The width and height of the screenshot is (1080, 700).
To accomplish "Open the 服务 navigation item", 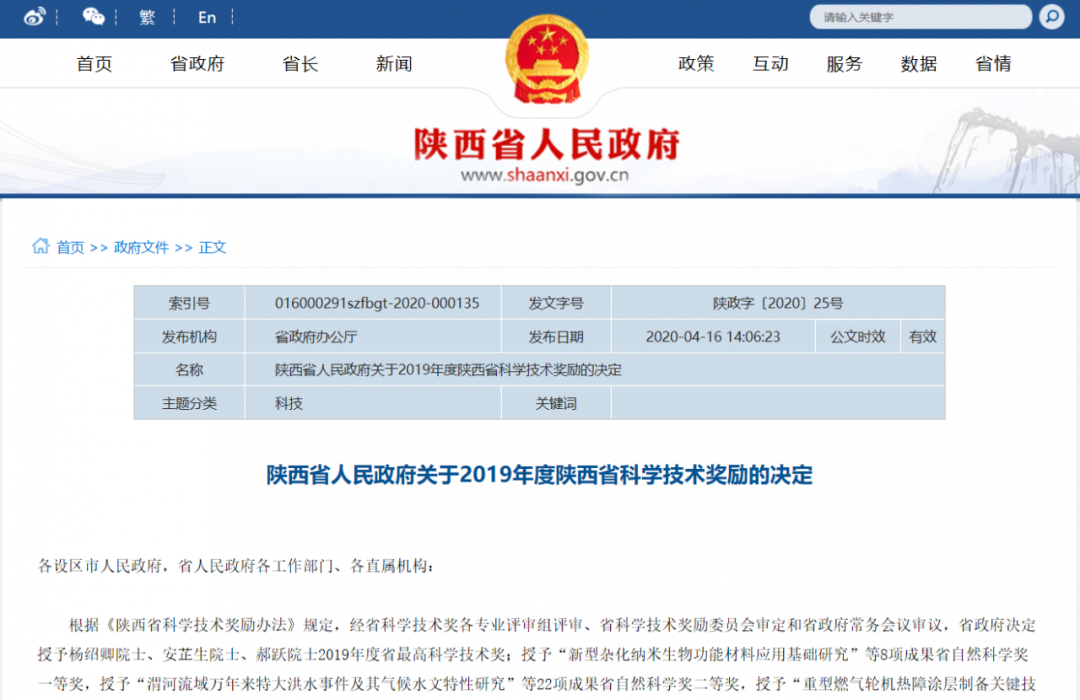I will [x=844, y=64].
